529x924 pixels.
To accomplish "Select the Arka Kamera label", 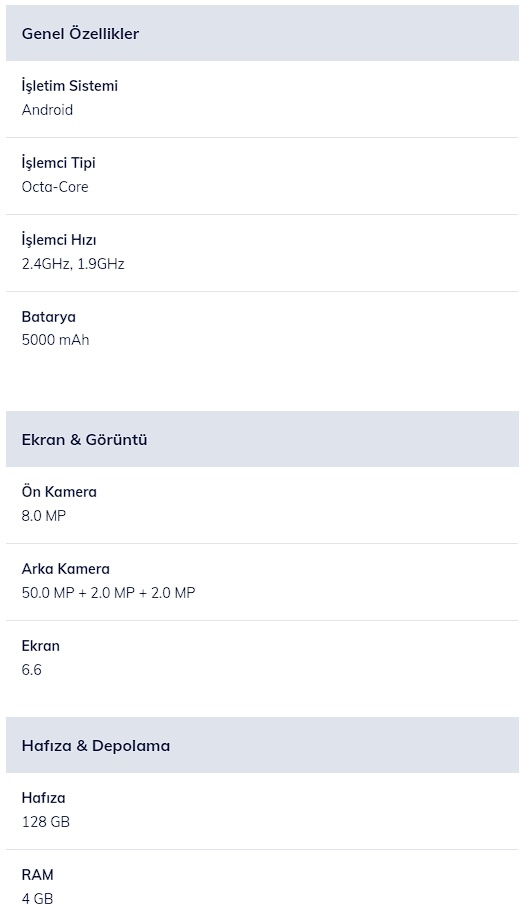I will pyautogui.click(x=65, y=569).
